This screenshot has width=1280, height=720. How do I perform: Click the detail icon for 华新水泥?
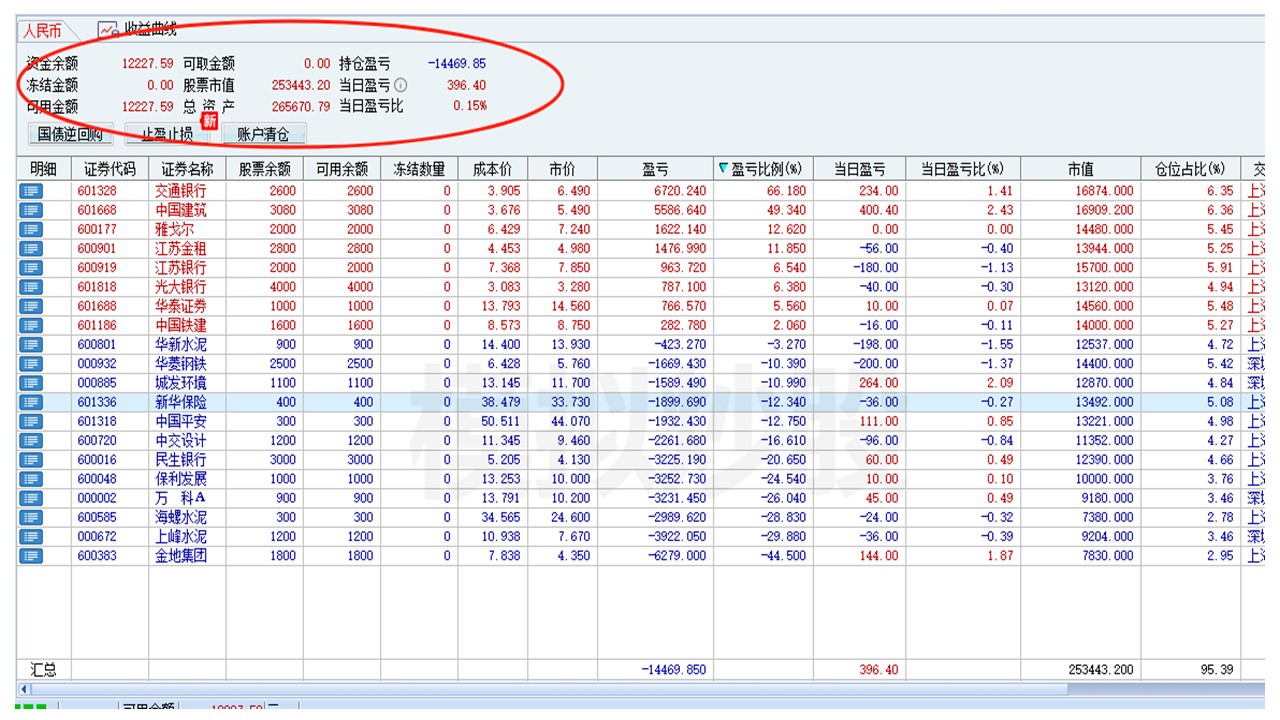tap(31, 344)
